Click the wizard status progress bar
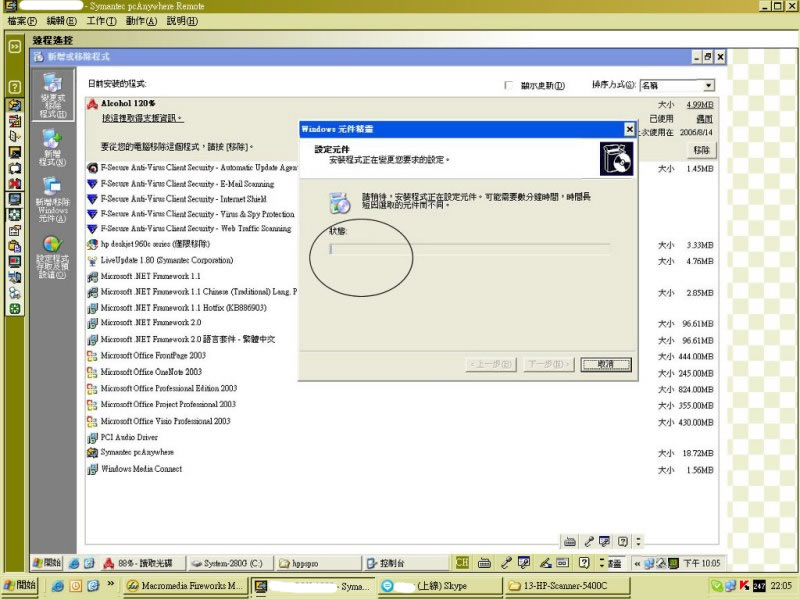This screenshot has width=800, height=600. (x=469, y=249)
